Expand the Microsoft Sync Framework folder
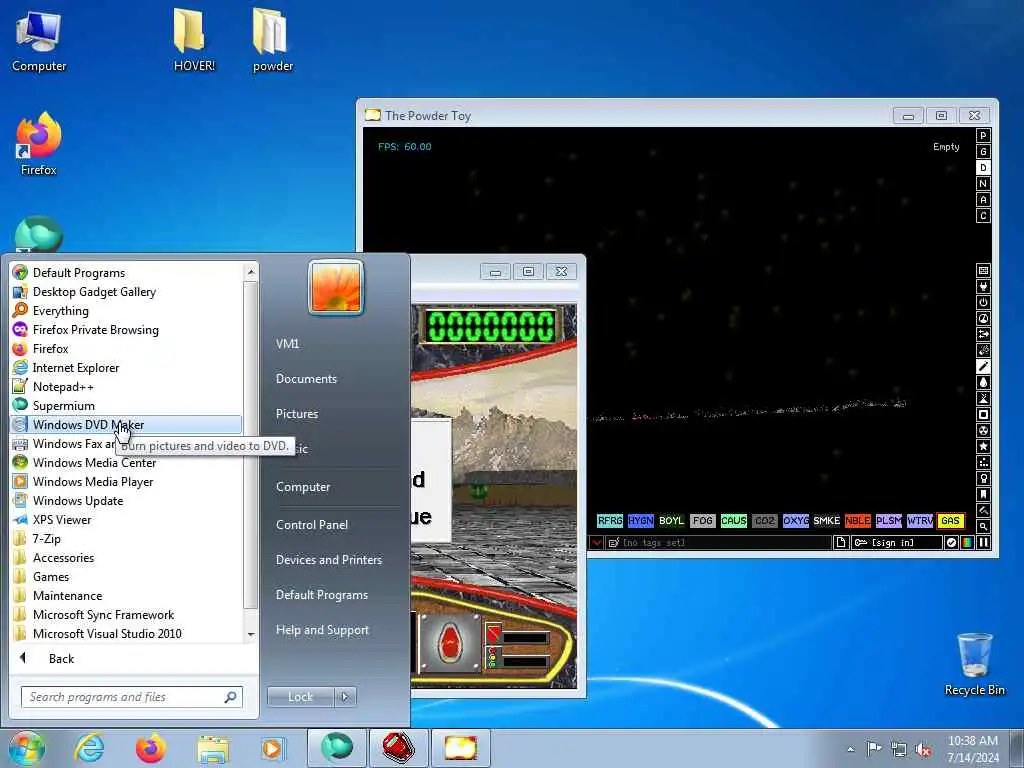This screenshot has height=768, width=1024. (126, 615)
